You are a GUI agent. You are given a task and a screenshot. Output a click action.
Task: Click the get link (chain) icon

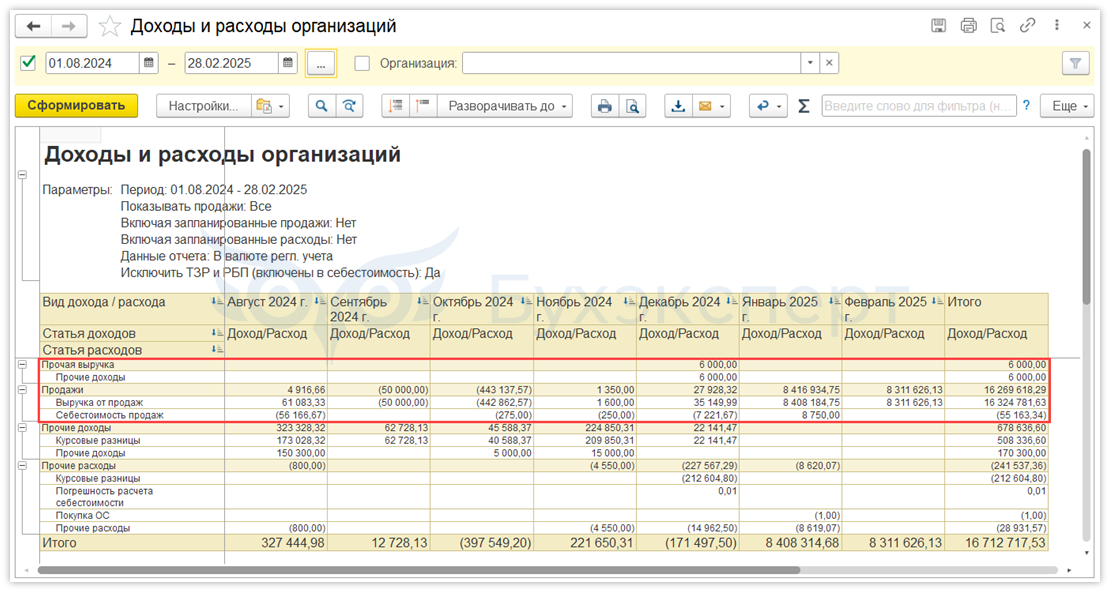pos(1027,26)
